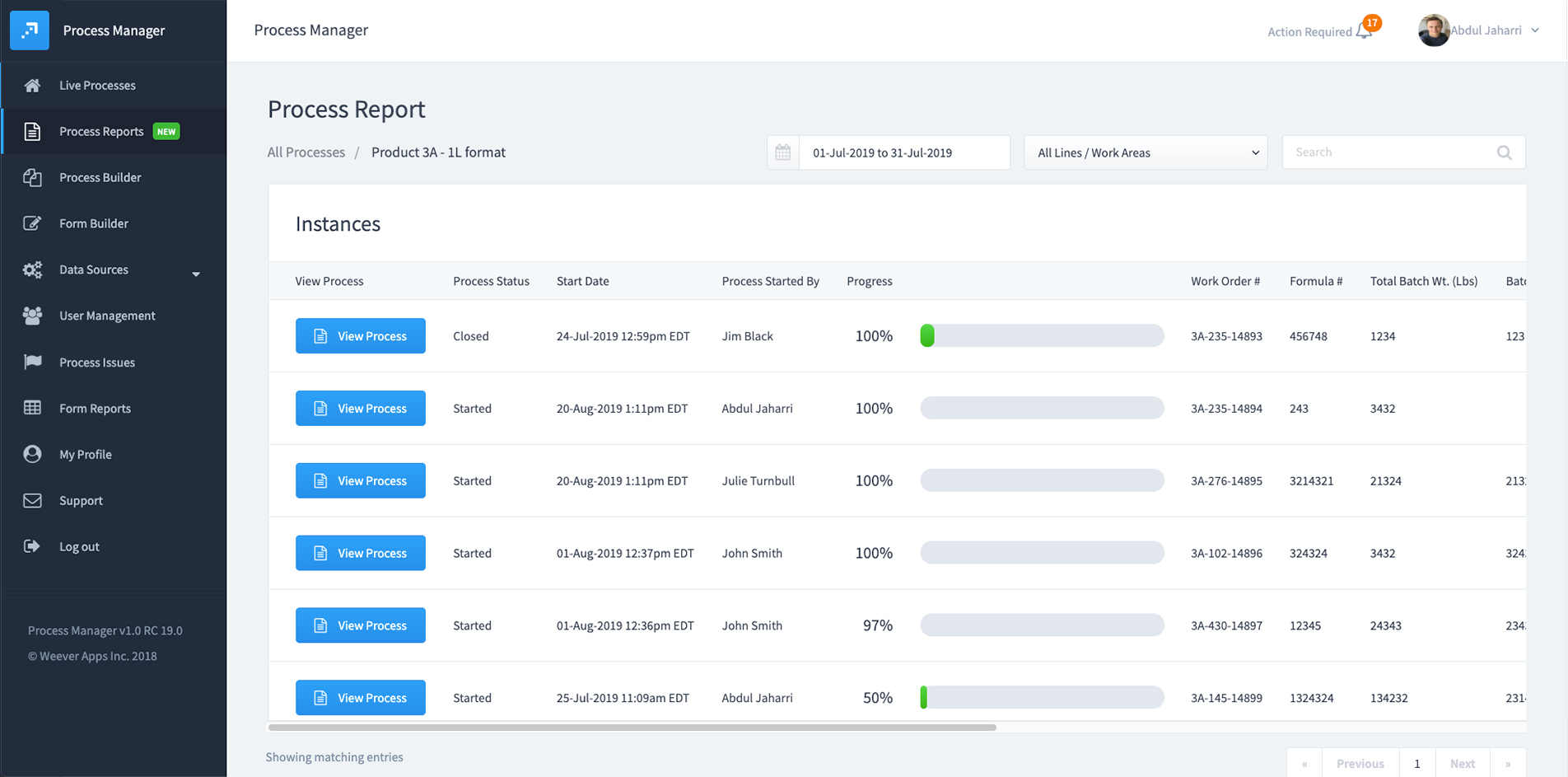
Task: Click the Action Required bell icon
Action: (1364, 32)
